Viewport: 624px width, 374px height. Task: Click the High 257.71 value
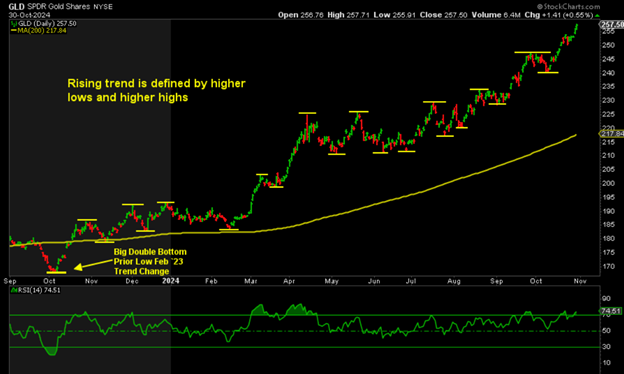(x=349, y=15)
